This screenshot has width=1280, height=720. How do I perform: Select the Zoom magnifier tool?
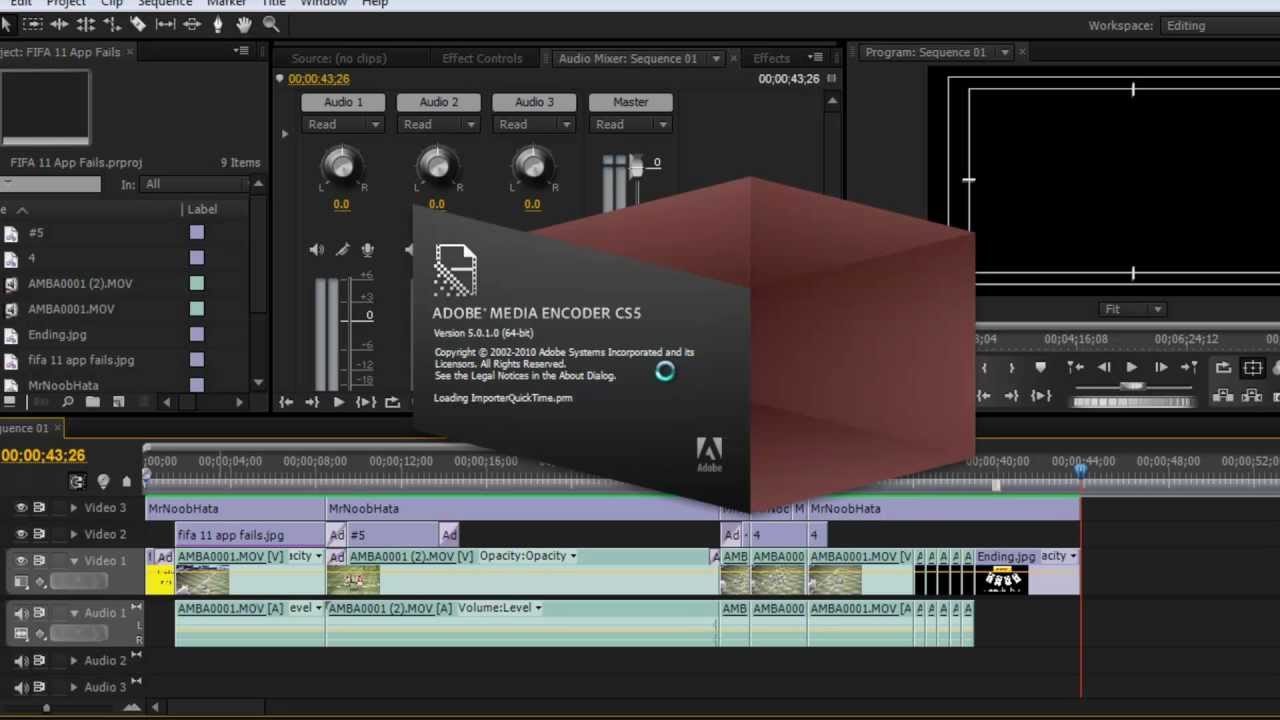coord(271,24)
